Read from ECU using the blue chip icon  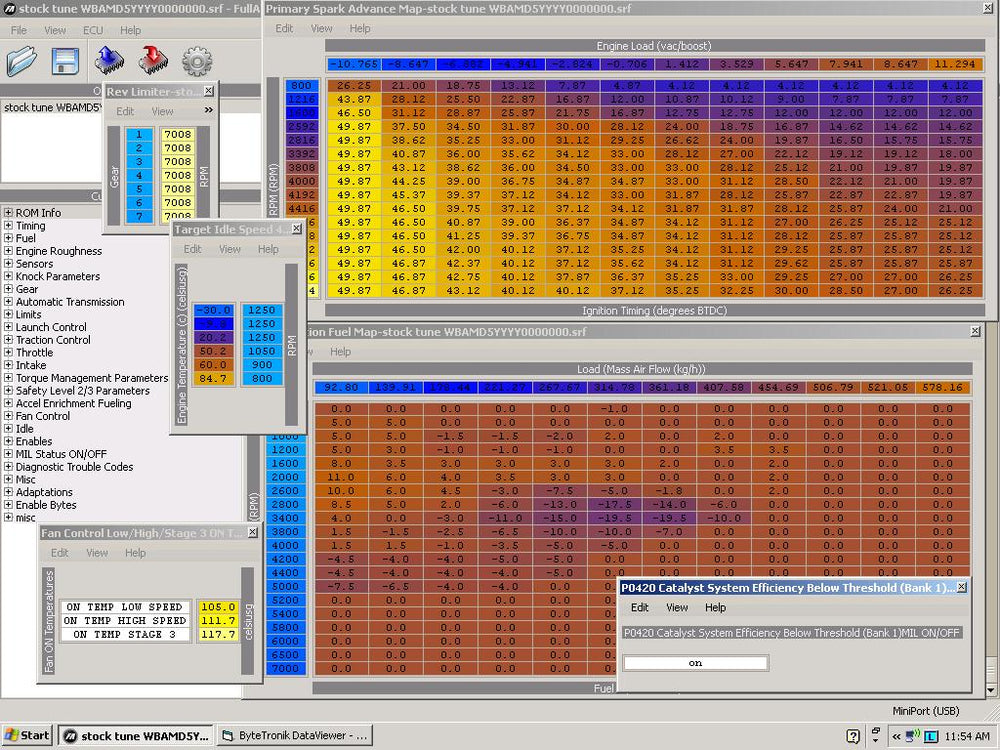(110, 60)
